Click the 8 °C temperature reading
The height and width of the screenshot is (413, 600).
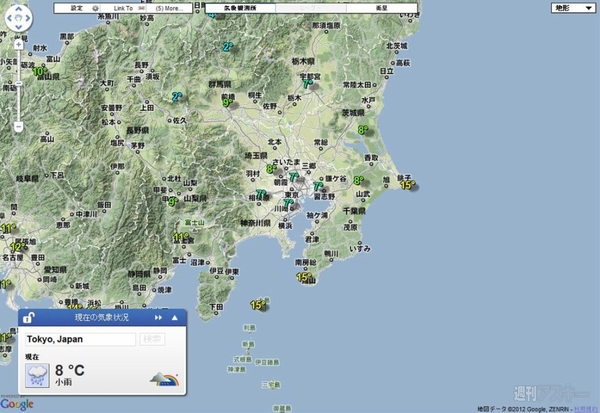[x=70, y=370]
